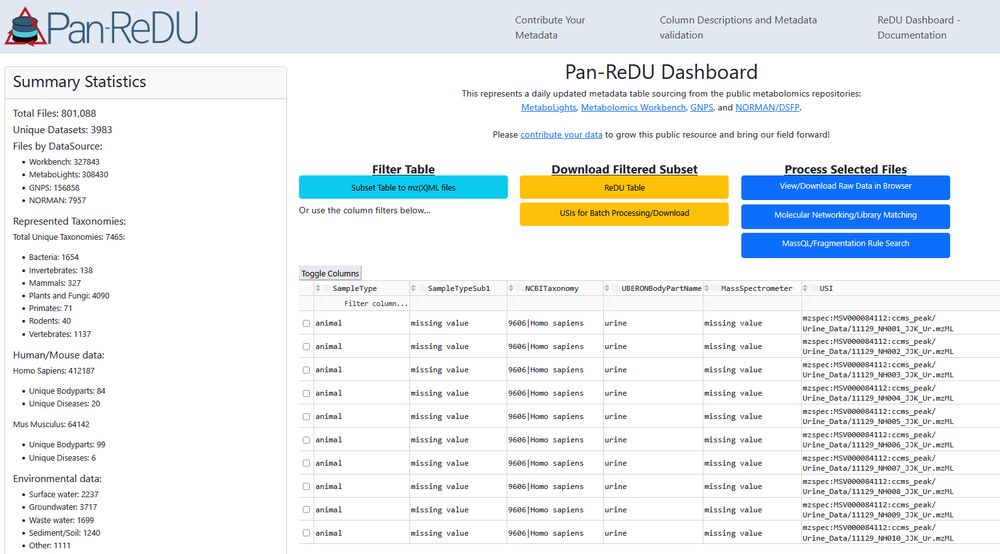
Task: Click the 'Unique Datasets: 3983' text
Action: tap(62, 130)
